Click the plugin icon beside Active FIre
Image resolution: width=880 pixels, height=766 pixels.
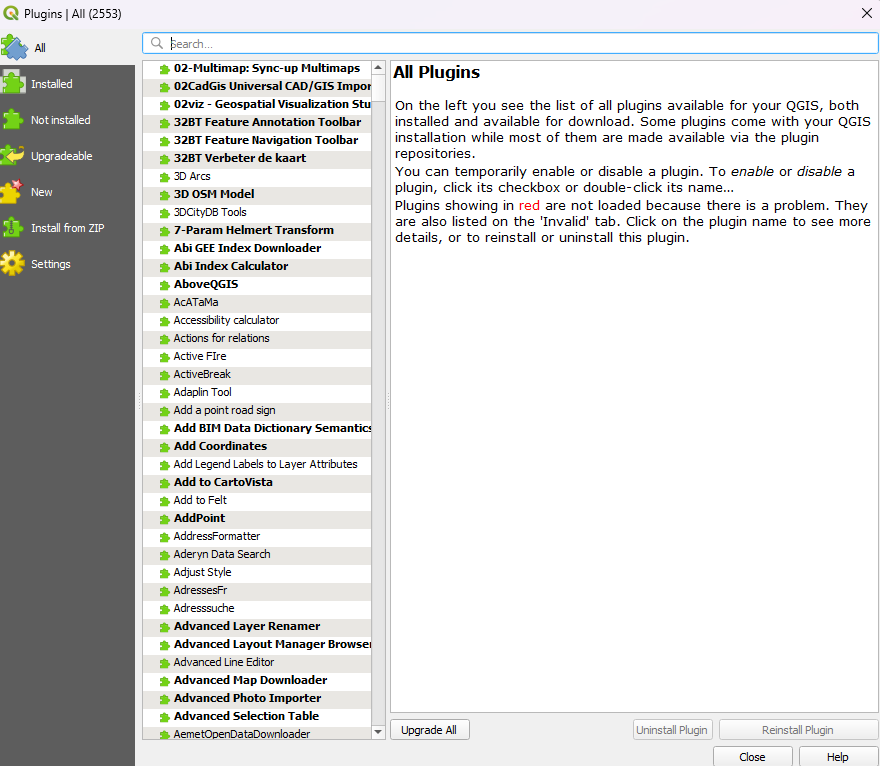[x=164, y=357]
